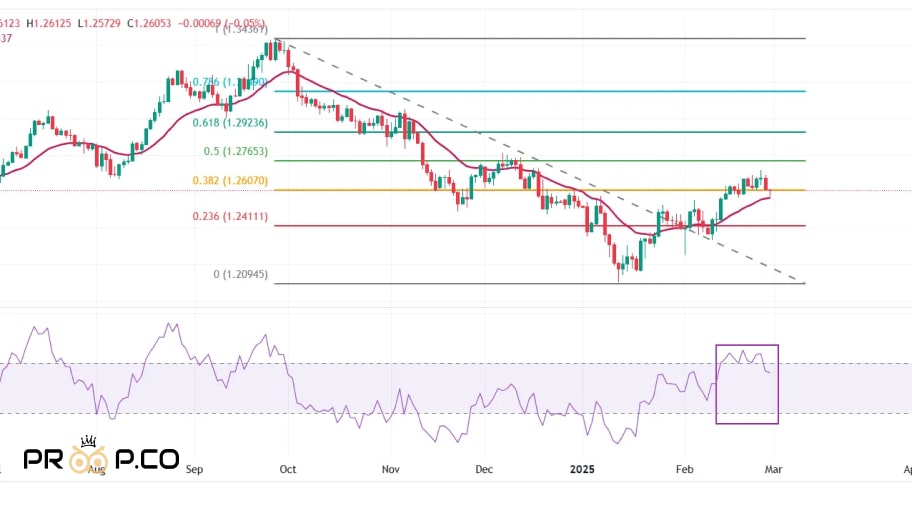
Task: Click the 0.5 (1.27653) Fibonacci label
Action: click(x=236, y=151)
